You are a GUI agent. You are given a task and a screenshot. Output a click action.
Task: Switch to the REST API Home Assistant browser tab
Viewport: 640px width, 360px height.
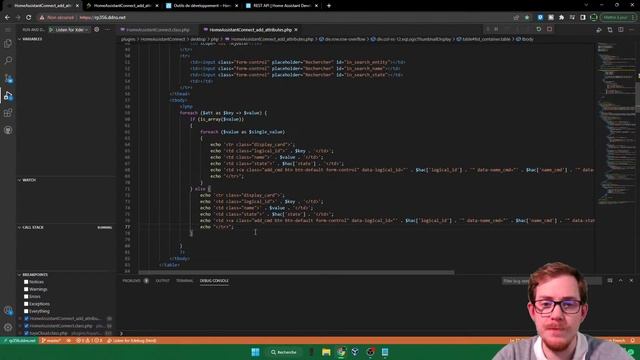pyautogui.click(x=282, y=6)
